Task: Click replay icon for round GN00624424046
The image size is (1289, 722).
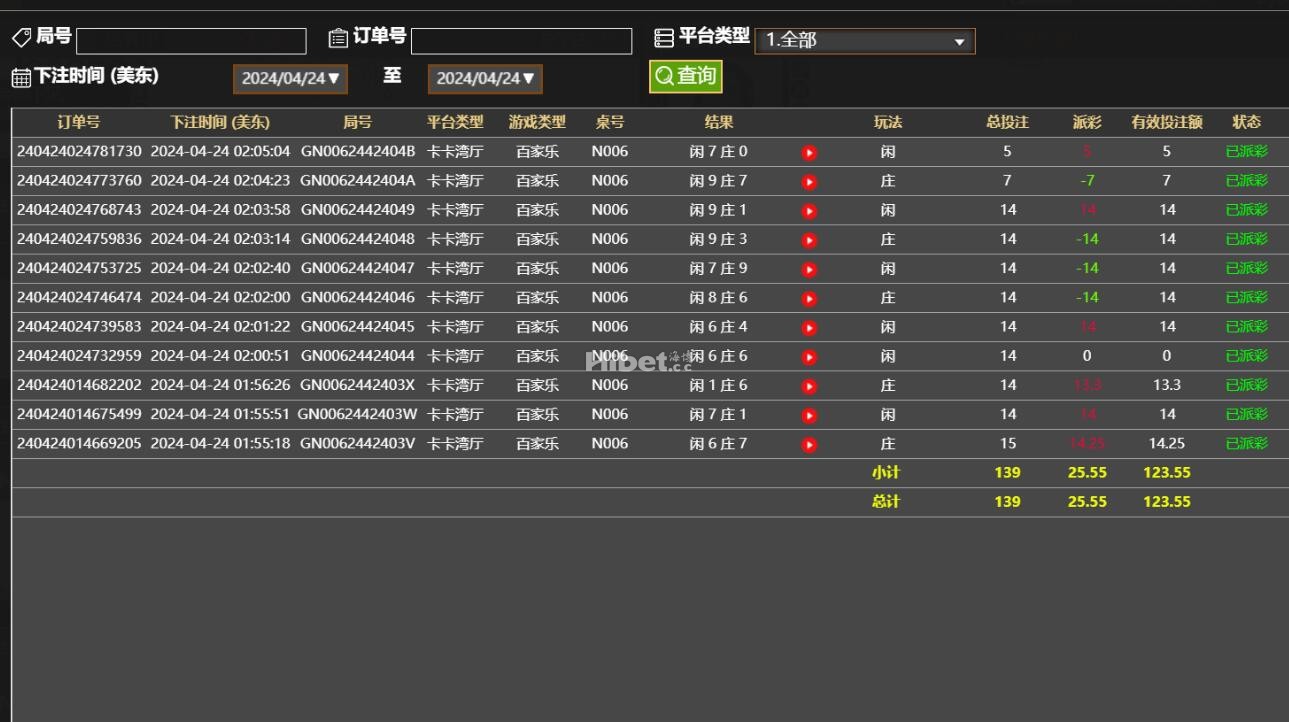Action: [809, 298]
